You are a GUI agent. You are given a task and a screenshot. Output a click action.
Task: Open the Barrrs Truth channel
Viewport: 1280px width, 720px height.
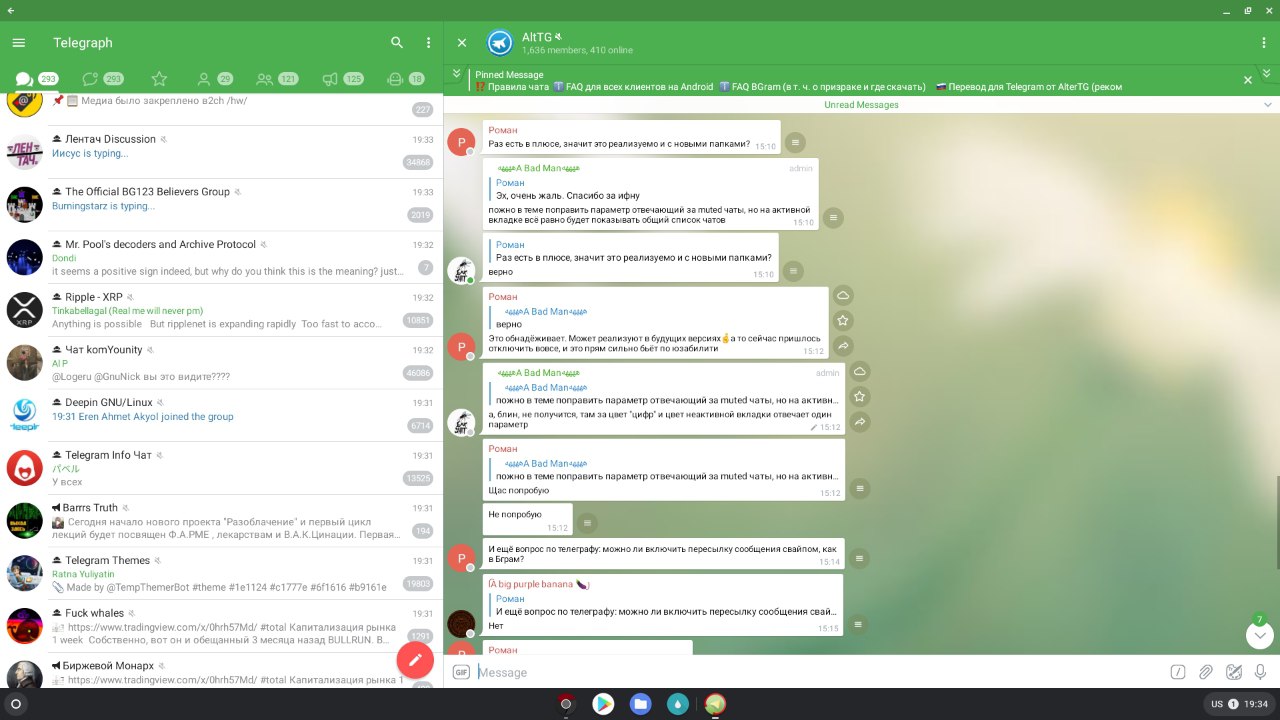click(221, 521)
